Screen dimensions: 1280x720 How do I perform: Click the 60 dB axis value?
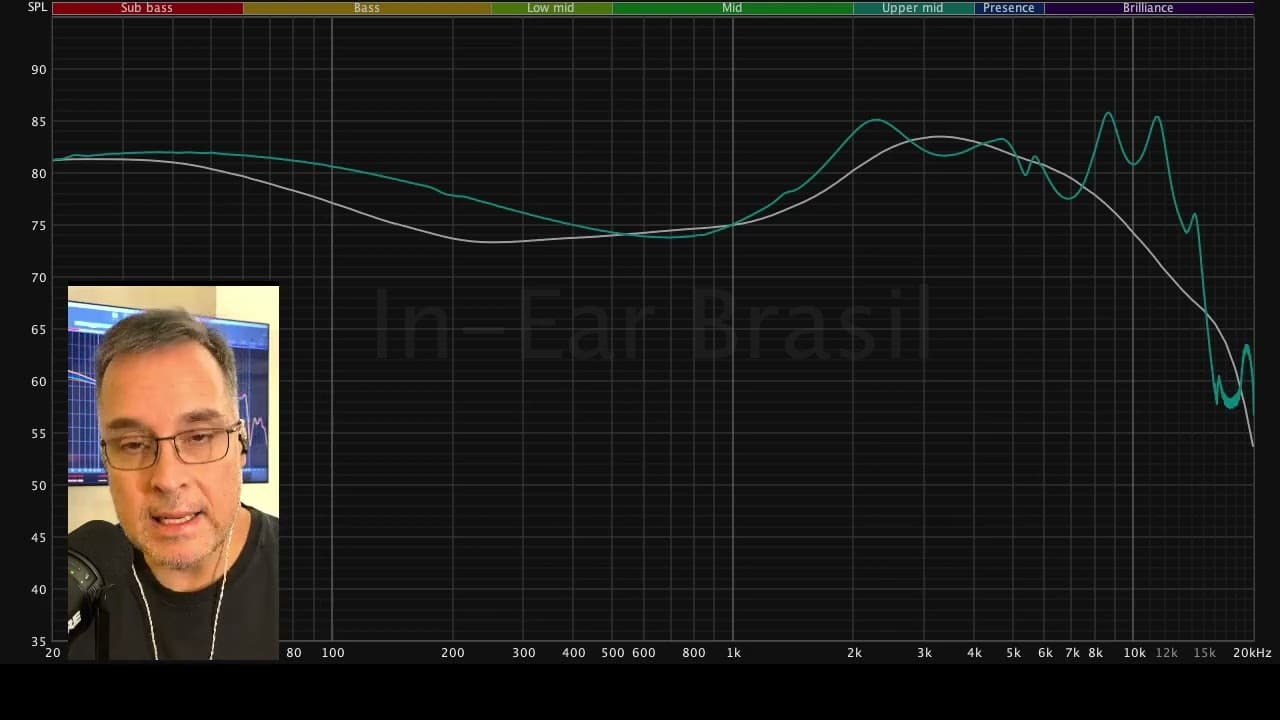tap(38, 382)
